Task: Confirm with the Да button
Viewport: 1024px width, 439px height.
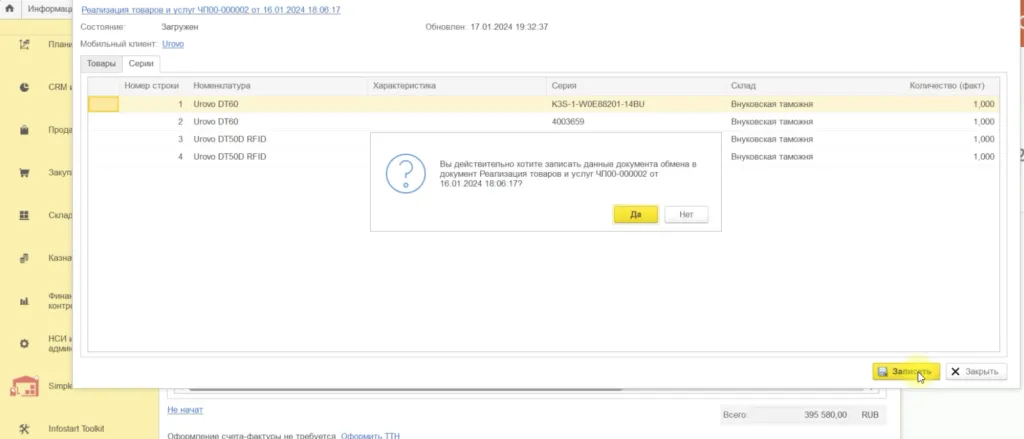Action: [x=635, y=214]
